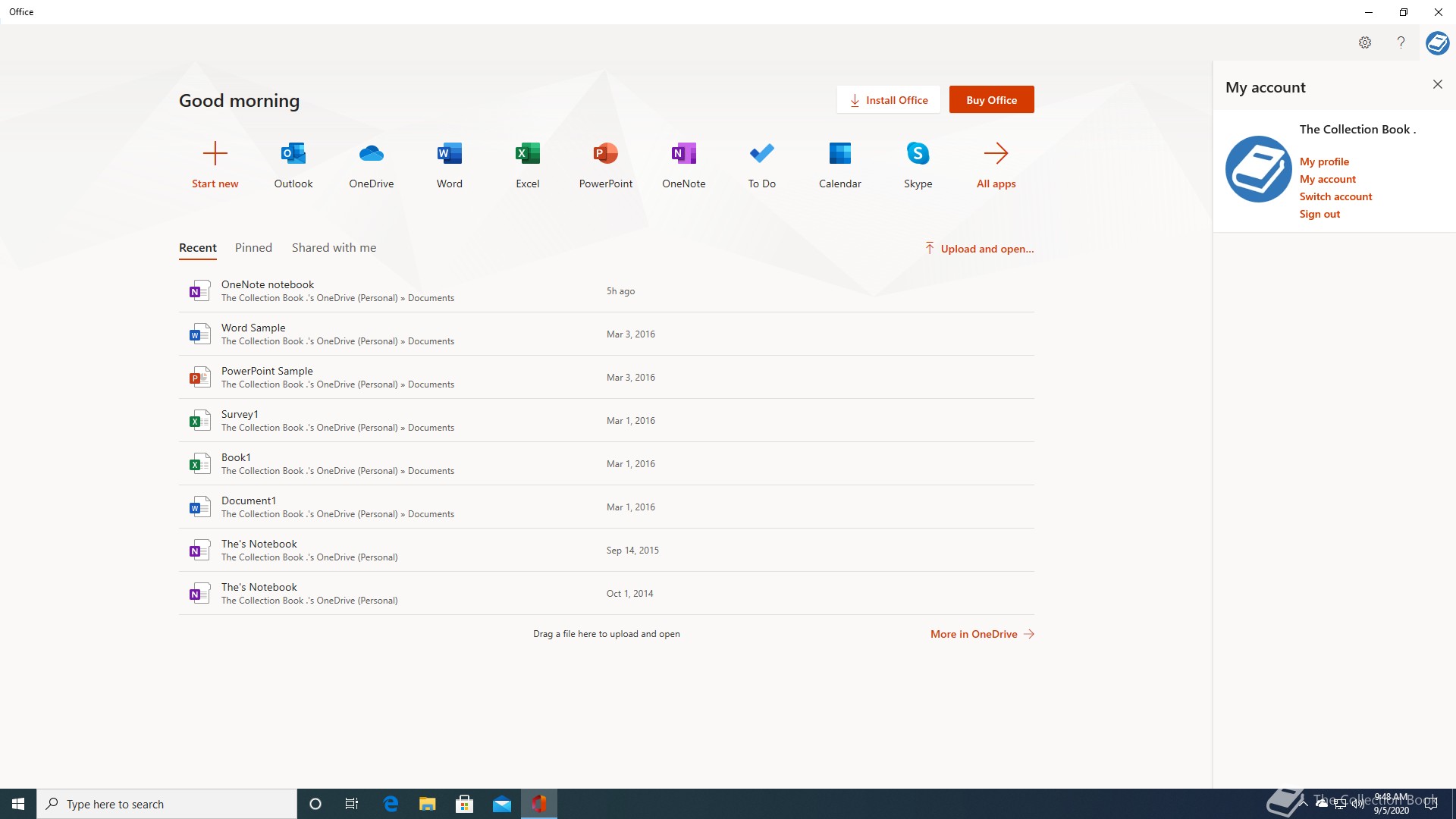Click the Buy Office button
The height and width of the screenshot is (819, 1456).
pos(991,100)
